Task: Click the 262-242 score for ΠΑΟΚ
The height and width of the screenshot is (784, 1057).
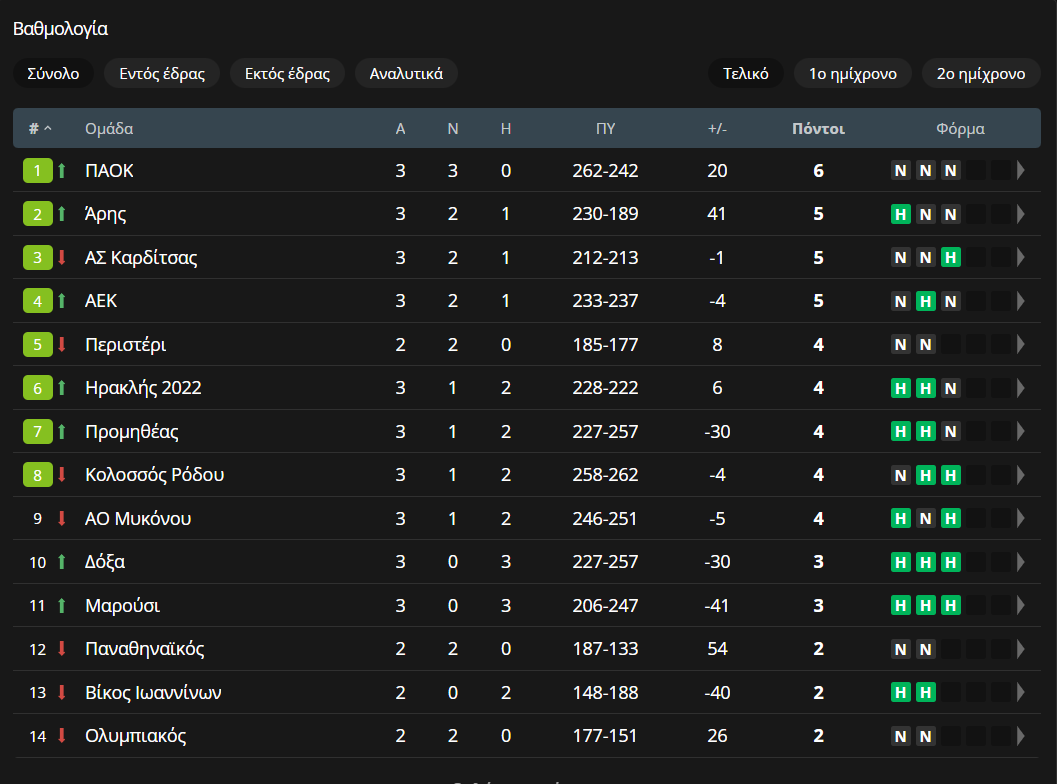Action: [605, 171]
